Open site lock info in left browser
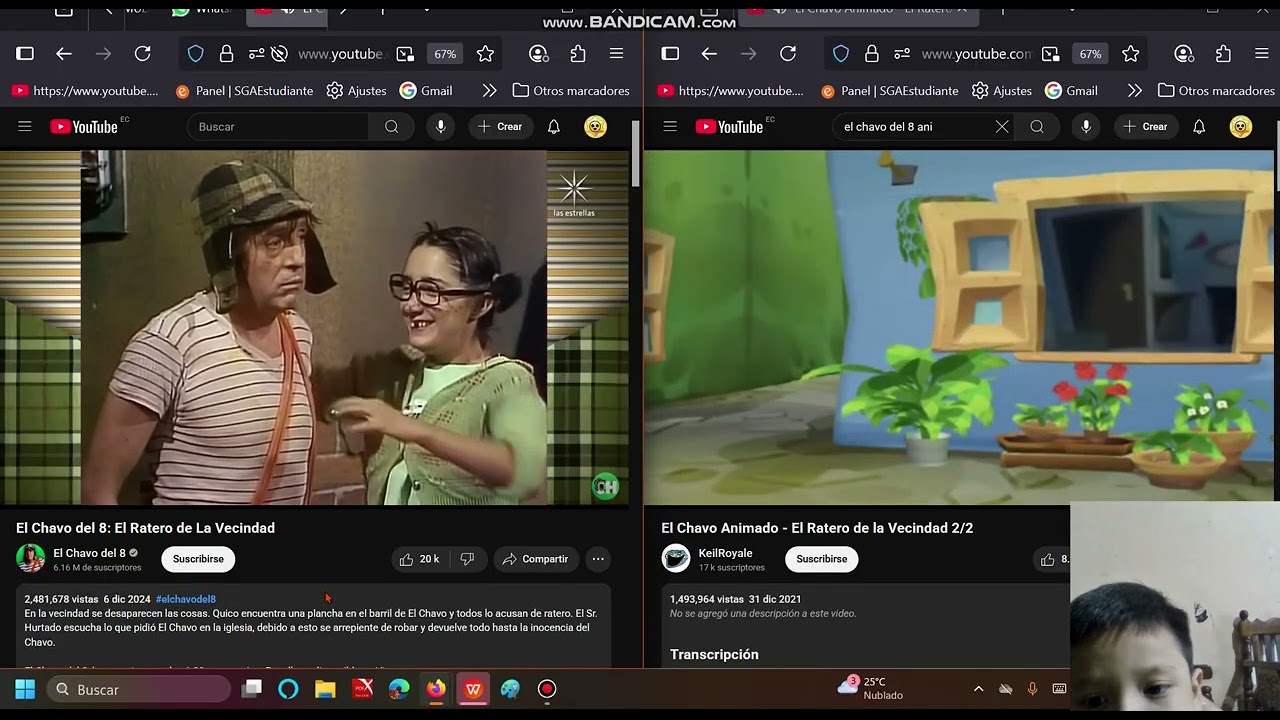 point(227,54)
